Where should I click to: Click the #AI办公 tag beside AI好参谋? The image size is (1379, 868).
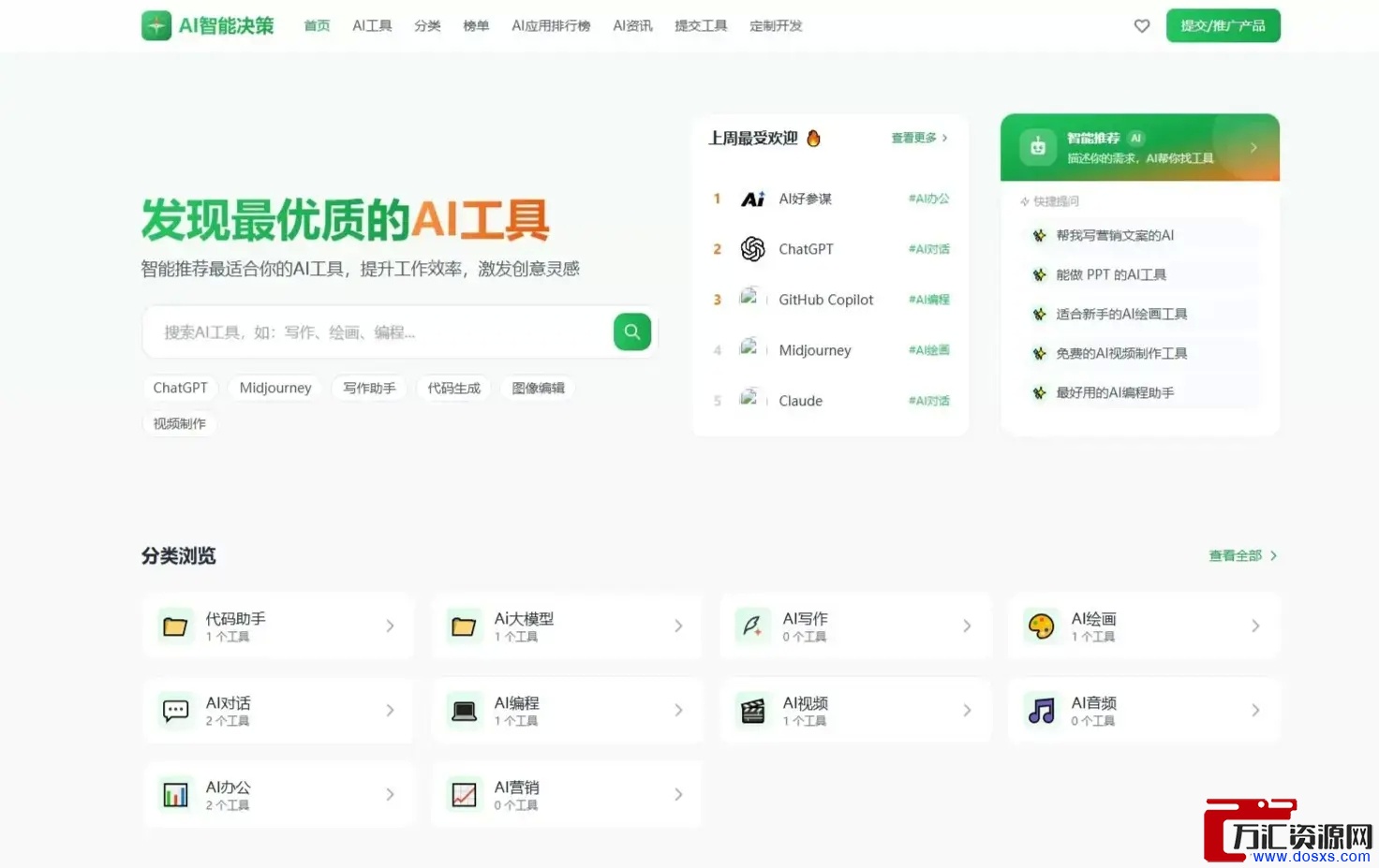[x=928, y=199]
